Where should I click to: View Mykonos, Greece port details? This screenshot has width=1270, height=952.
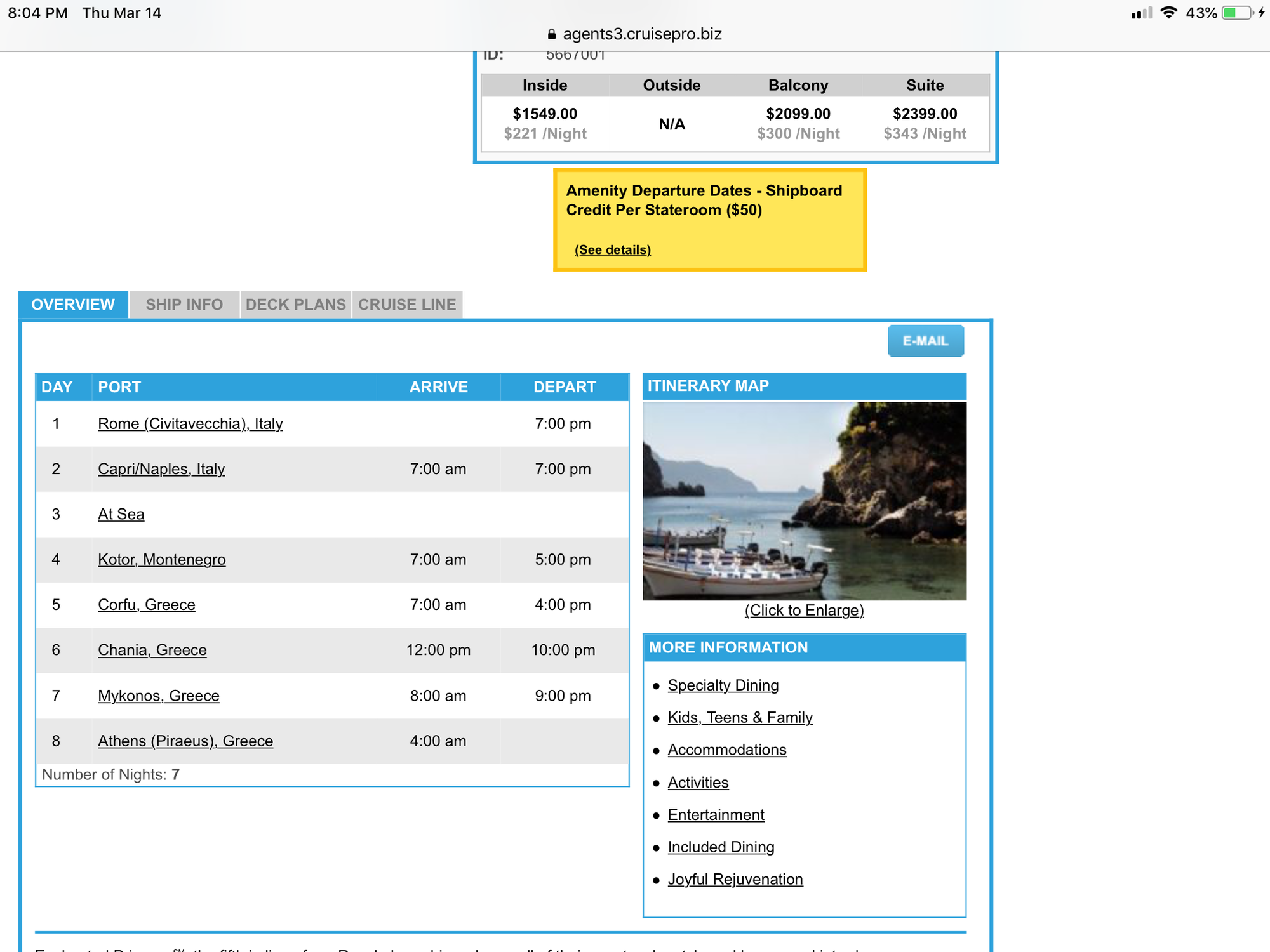pos(158,696)
